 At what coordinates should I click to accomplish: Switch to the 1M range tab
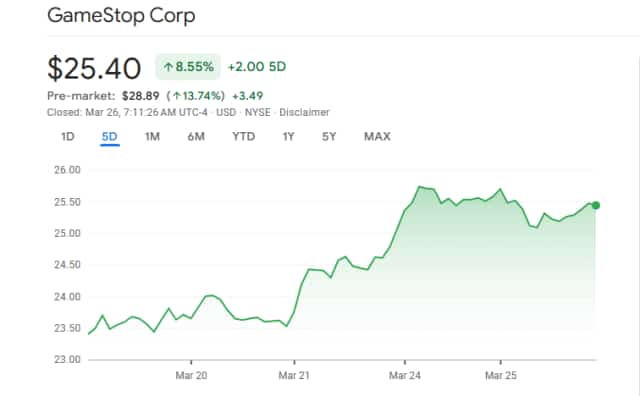152,136
